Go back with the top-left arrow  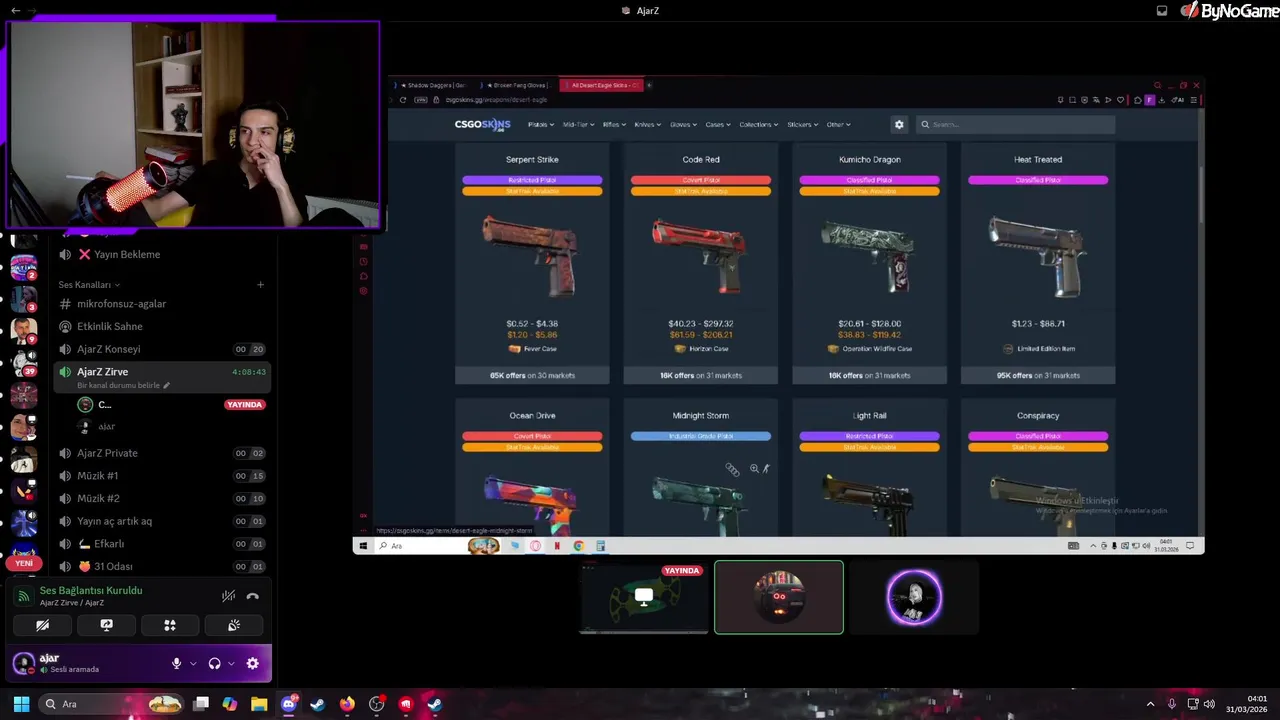[x=15, y=10]
